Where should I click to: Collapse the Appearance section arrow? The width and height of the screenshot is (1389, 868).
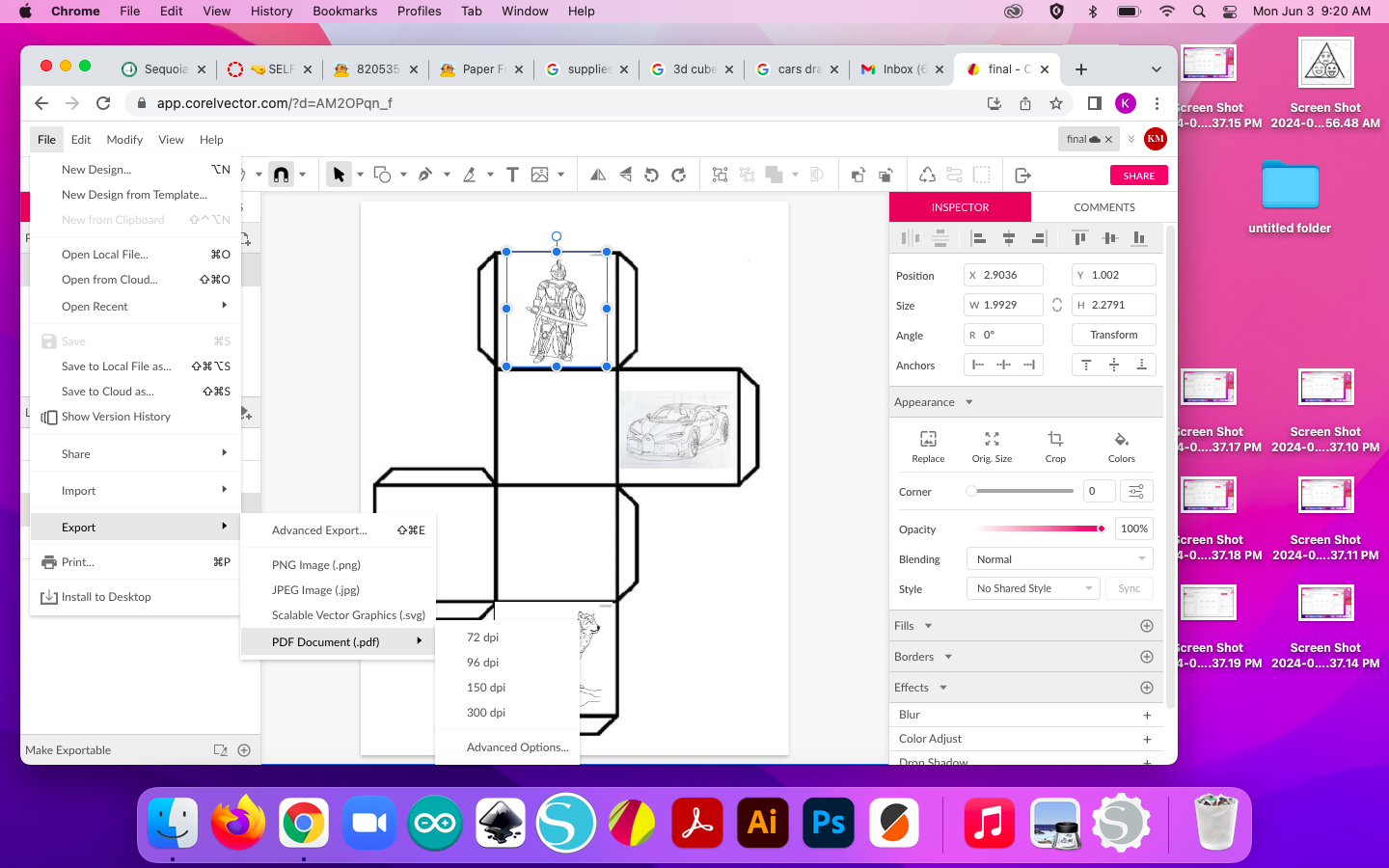pyautogui.click(x=969, y=402)
